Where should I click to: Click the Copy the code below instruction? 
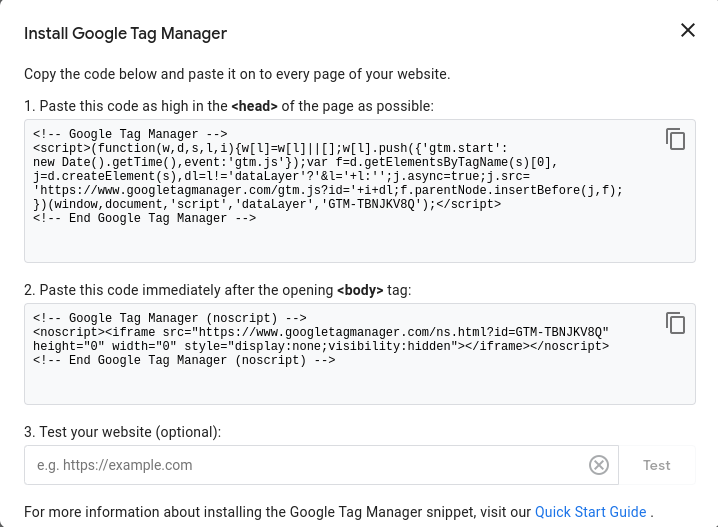coord(237,74)
